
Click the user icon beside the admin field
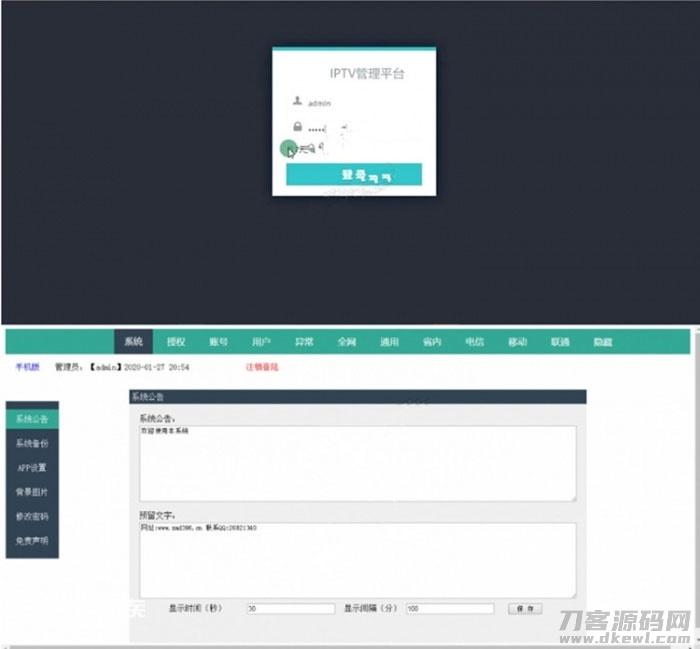(x=297, y=101)
